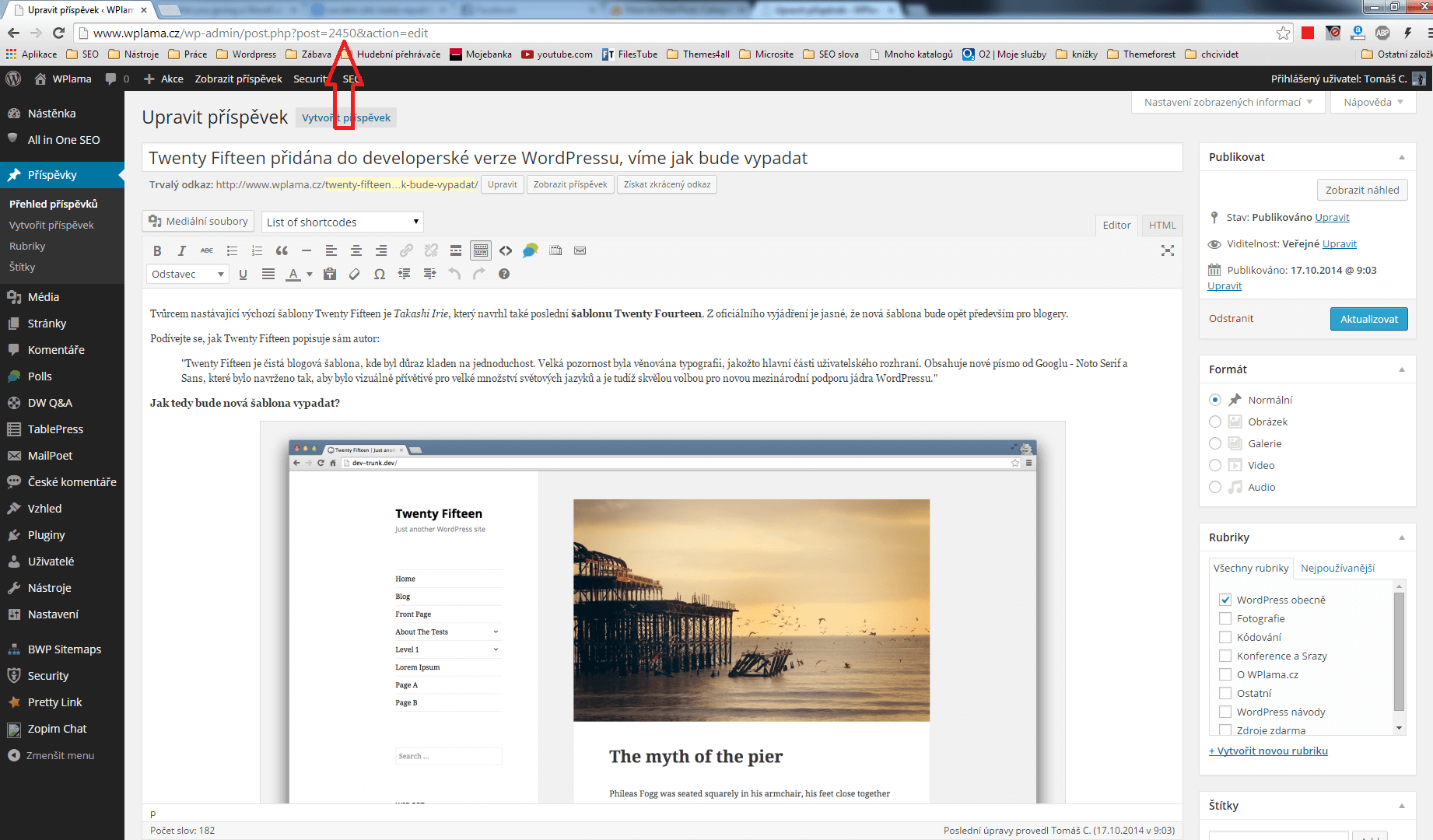This screenshot has width=1433, height=840.
Task: Align text left
Action: click(x=331, y=250)
